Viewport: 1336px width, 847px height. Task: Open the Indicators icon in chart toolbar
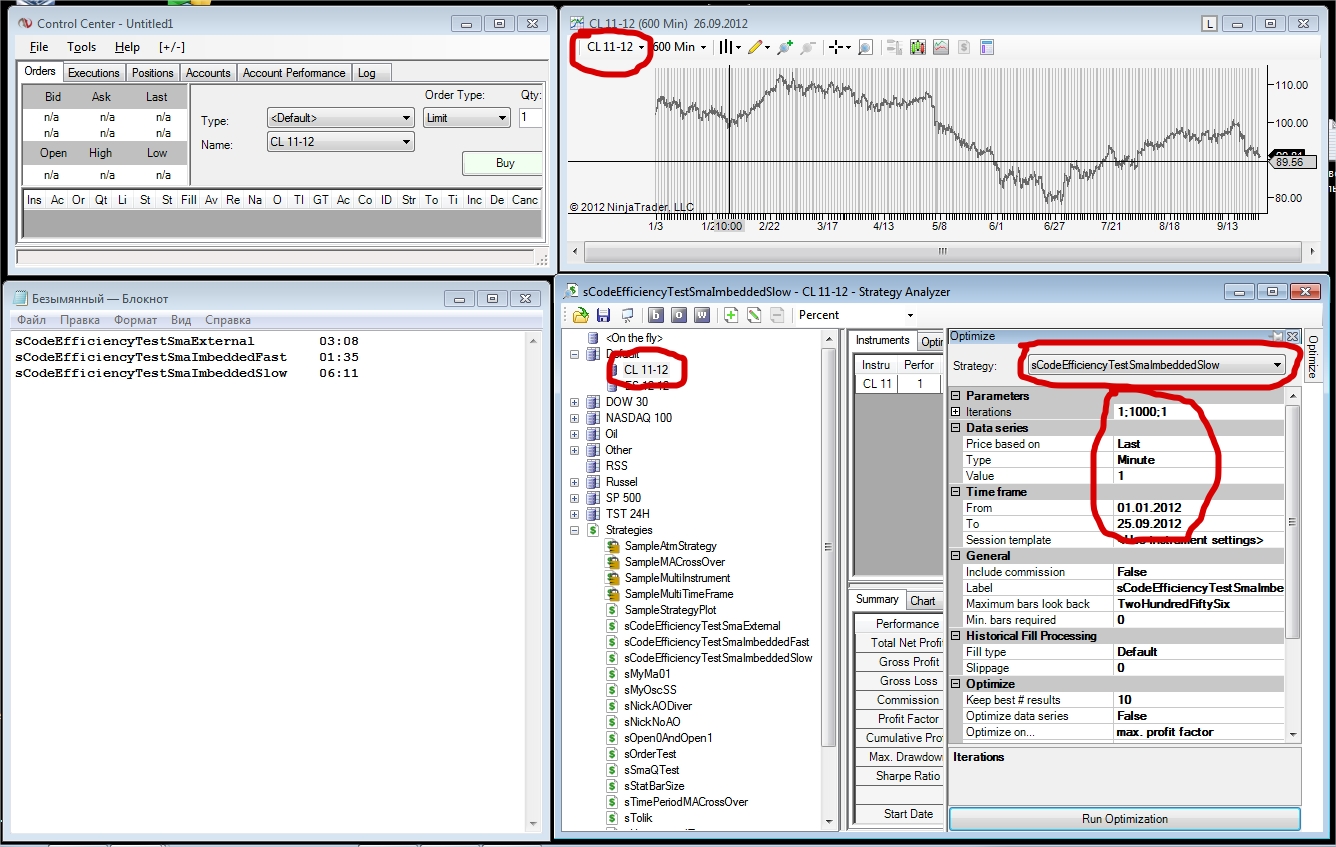917,47
